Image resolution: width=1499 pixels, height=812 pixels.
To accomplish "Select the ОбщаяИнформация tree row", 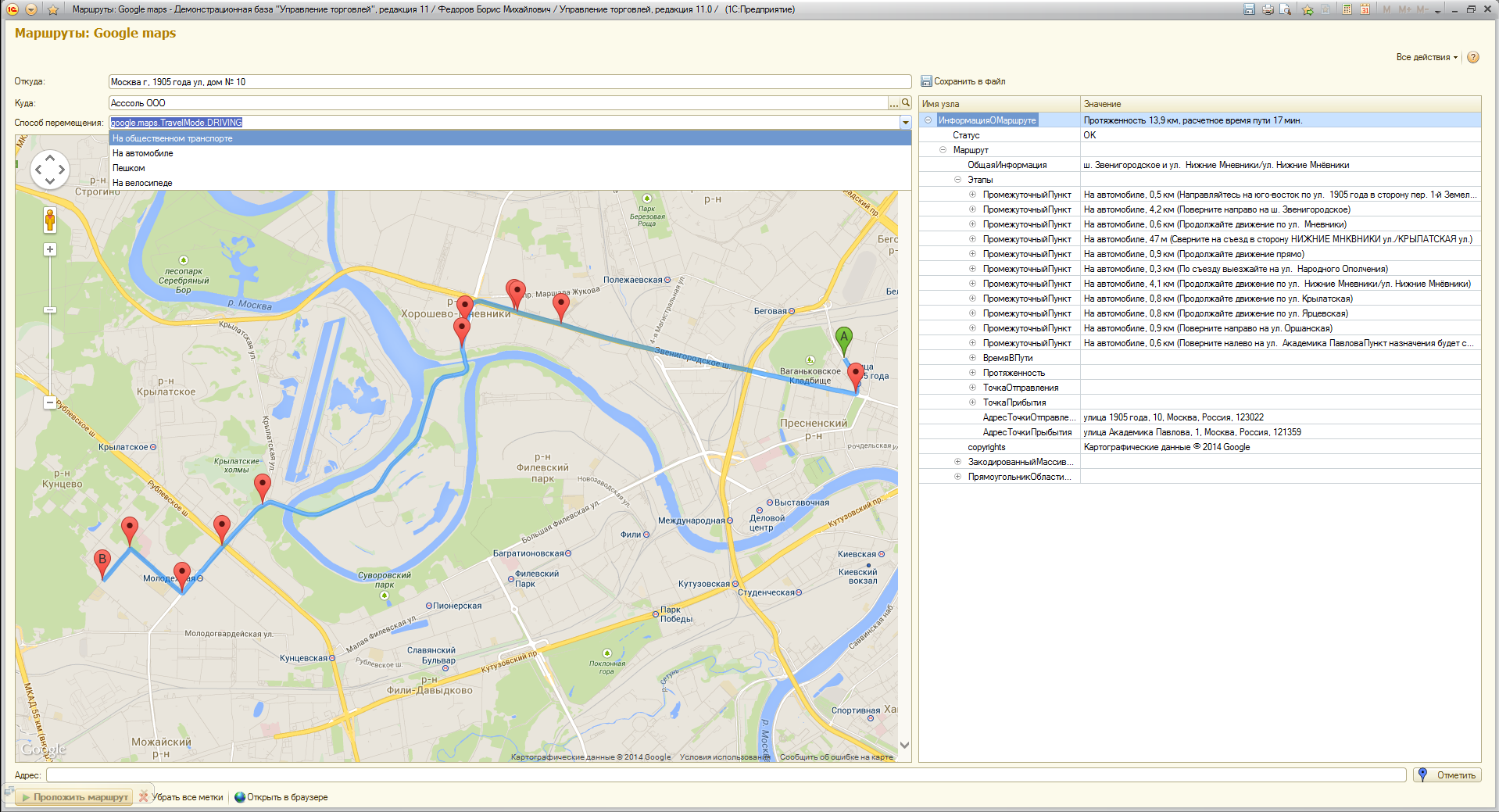I will (1200, 165).
